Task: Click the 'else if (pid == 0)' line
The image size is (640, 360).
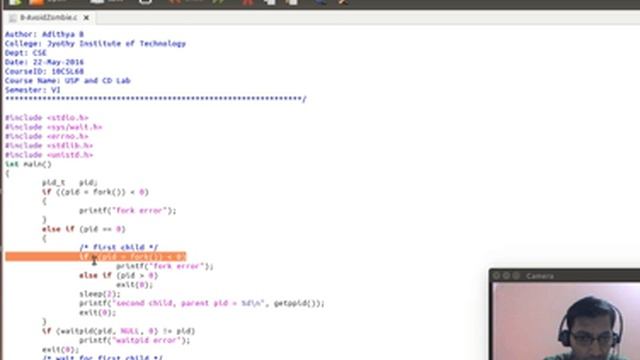Action: 84,229
